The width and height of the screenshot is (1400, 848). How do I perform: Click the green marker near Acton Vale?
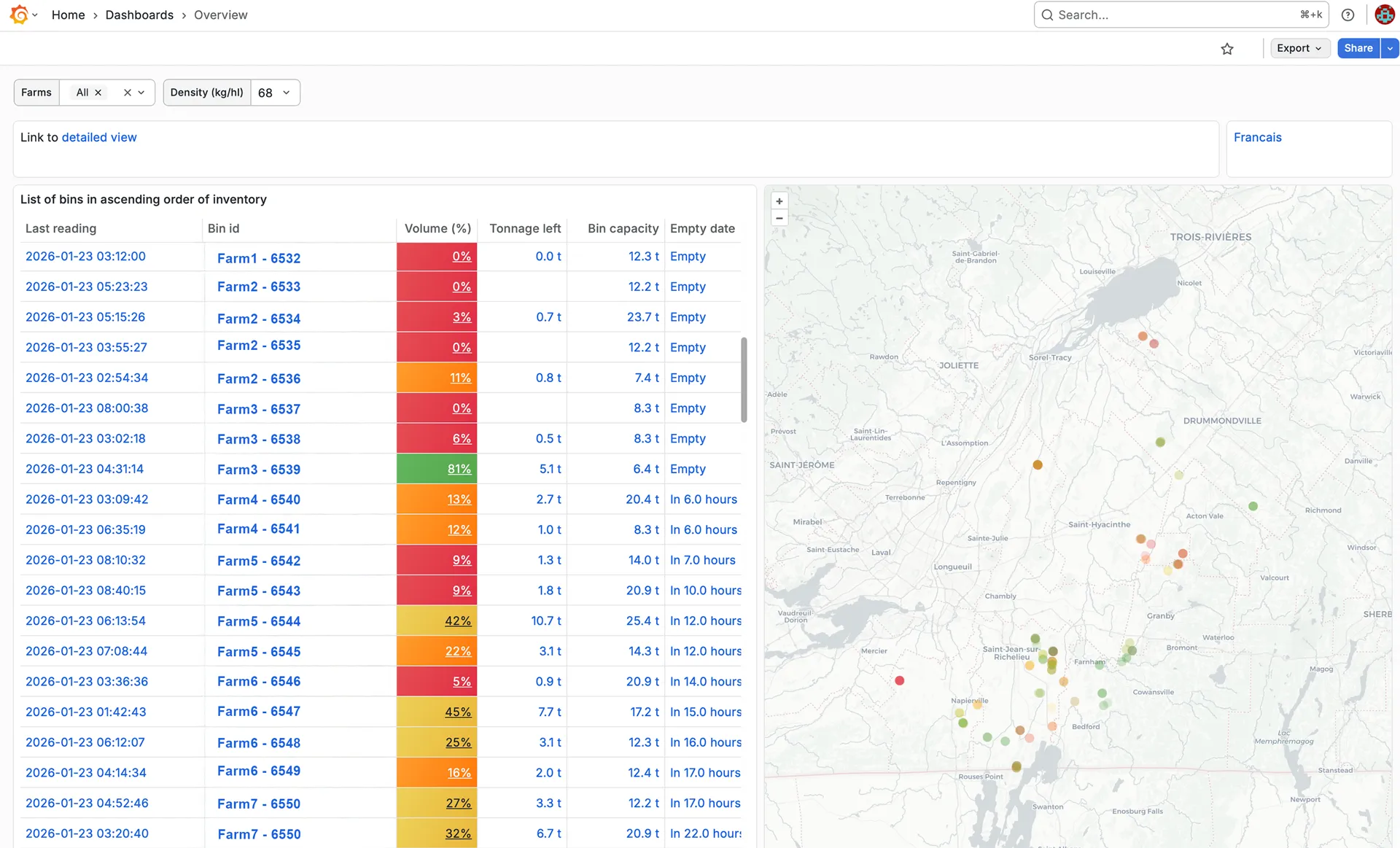tap(1253, 506)
